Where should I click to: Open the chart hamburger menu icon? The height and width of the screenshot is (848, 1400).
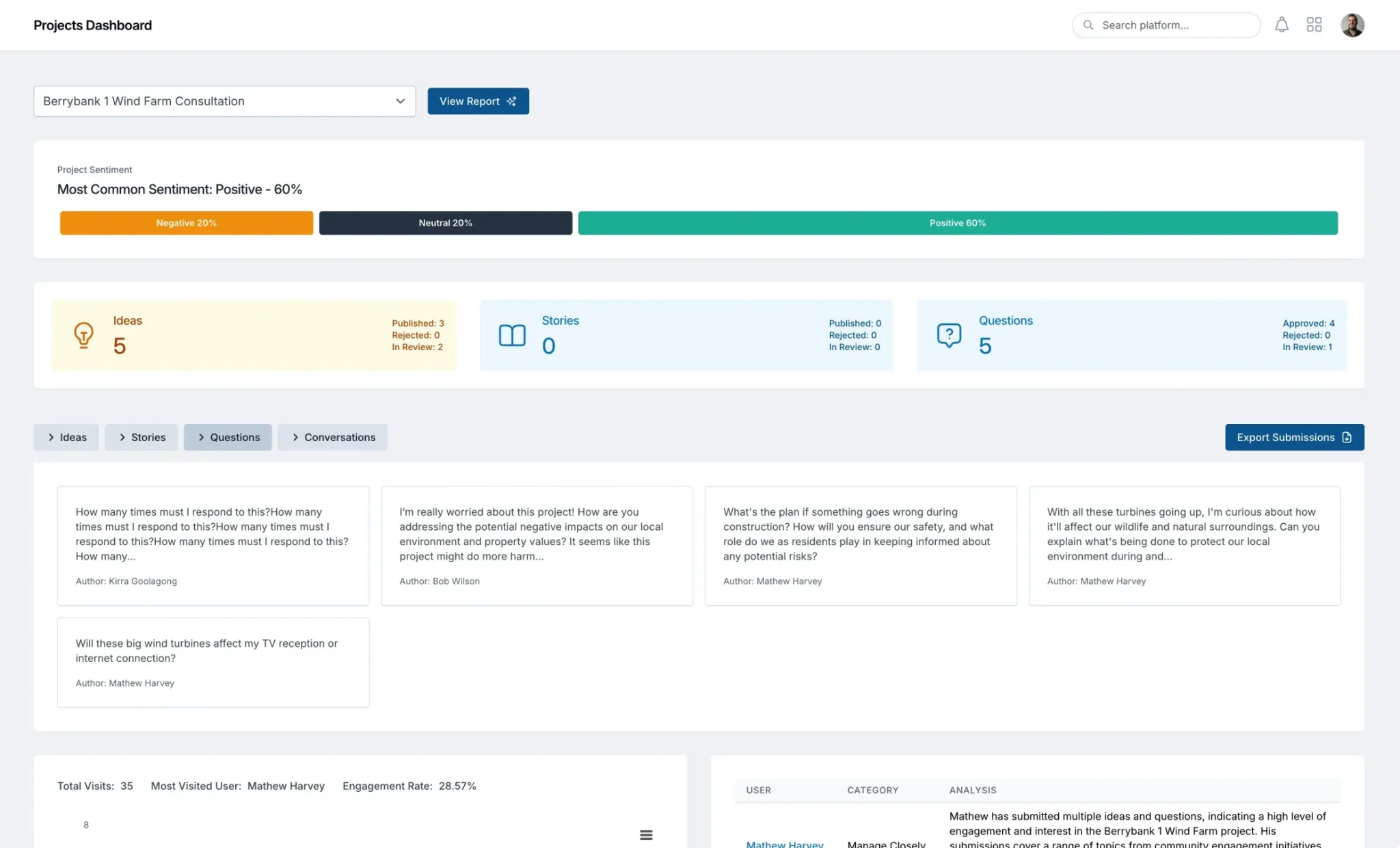tap(645, 835)
